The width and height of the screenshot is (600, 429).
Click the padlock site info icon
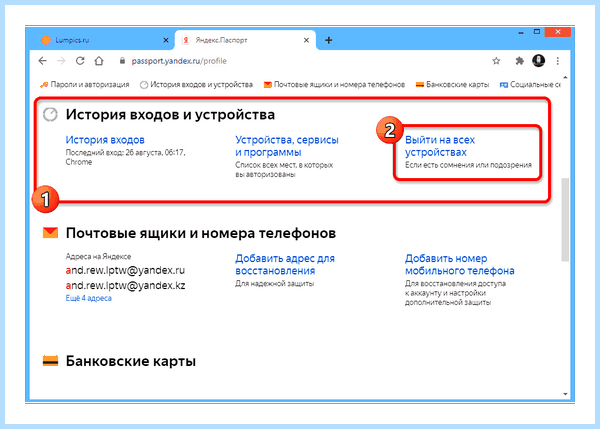click(x=122, y=61)
